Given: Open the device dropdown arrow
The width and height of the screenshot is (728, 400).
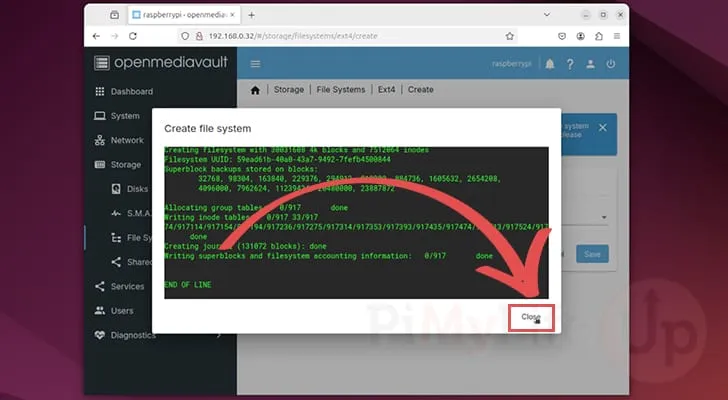Looking at the screenshot, I should tap(604, 217).
